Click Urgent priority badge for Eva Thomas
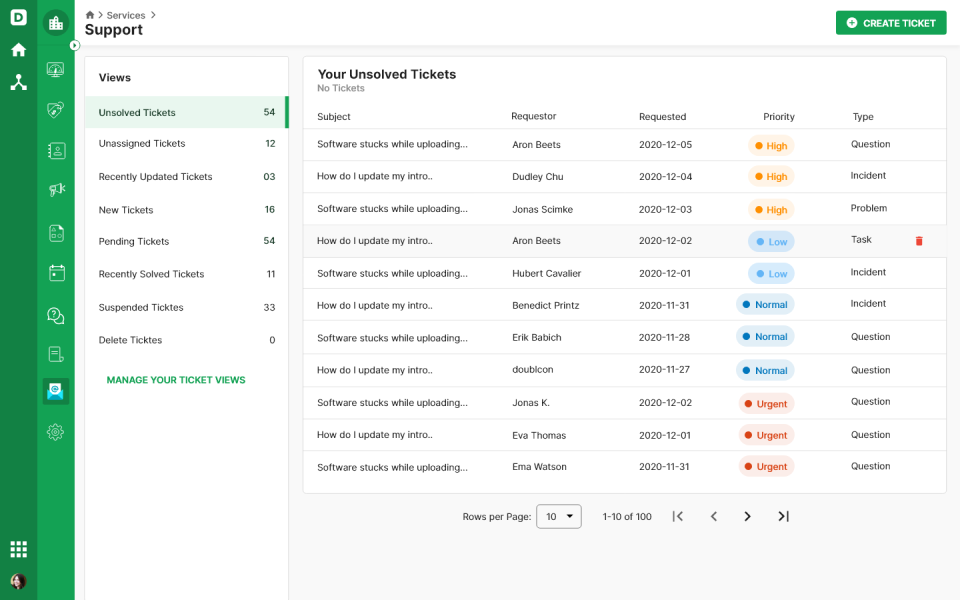 click(x=766, y=435)
